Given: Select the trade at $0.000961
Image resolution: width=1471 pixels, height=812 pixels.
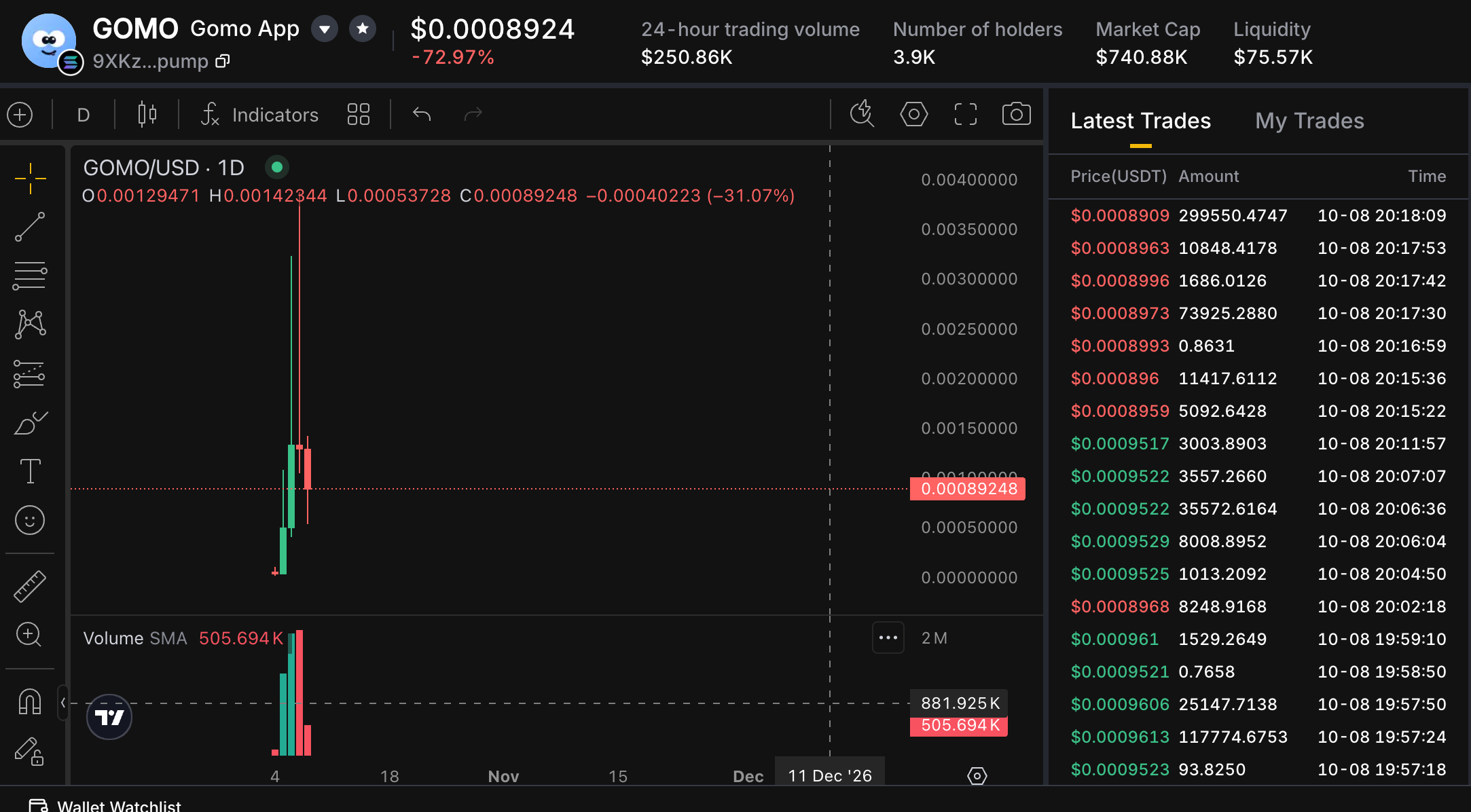Looking at the screenshot, I should pyautogui.click(x=1258, y=640).
